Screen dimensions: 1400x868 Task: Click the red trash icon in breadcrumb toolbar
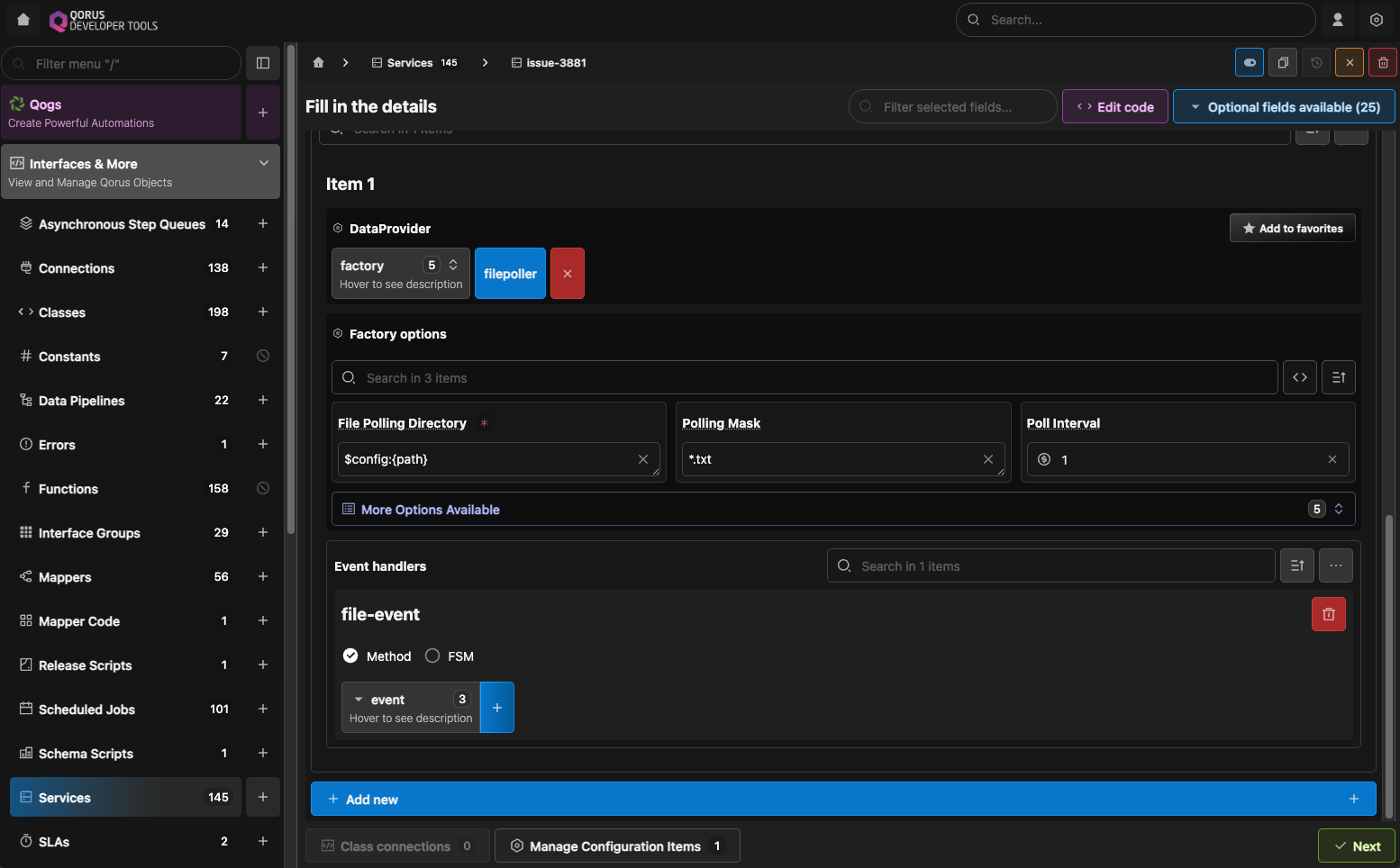[x=1383, y=63]
